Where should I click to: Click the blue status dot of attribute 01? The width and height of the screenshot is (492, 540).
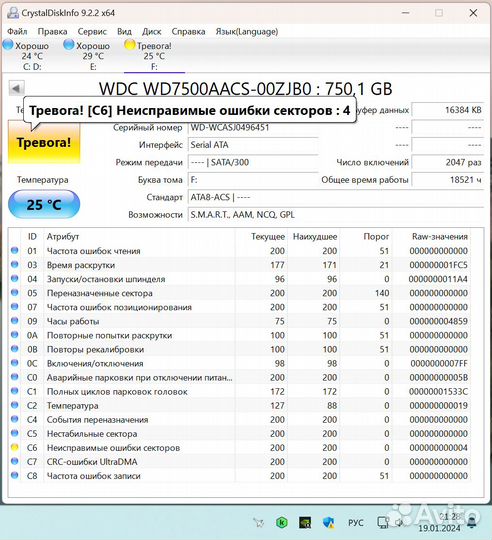[x=14, y=250]
